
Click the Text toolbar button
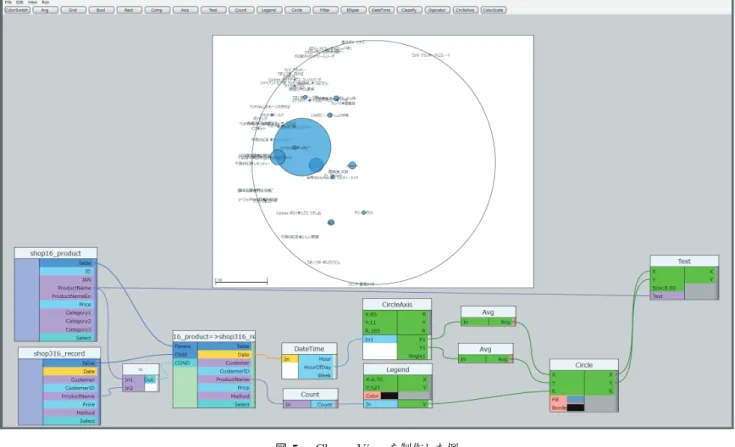tap(213, 10)
